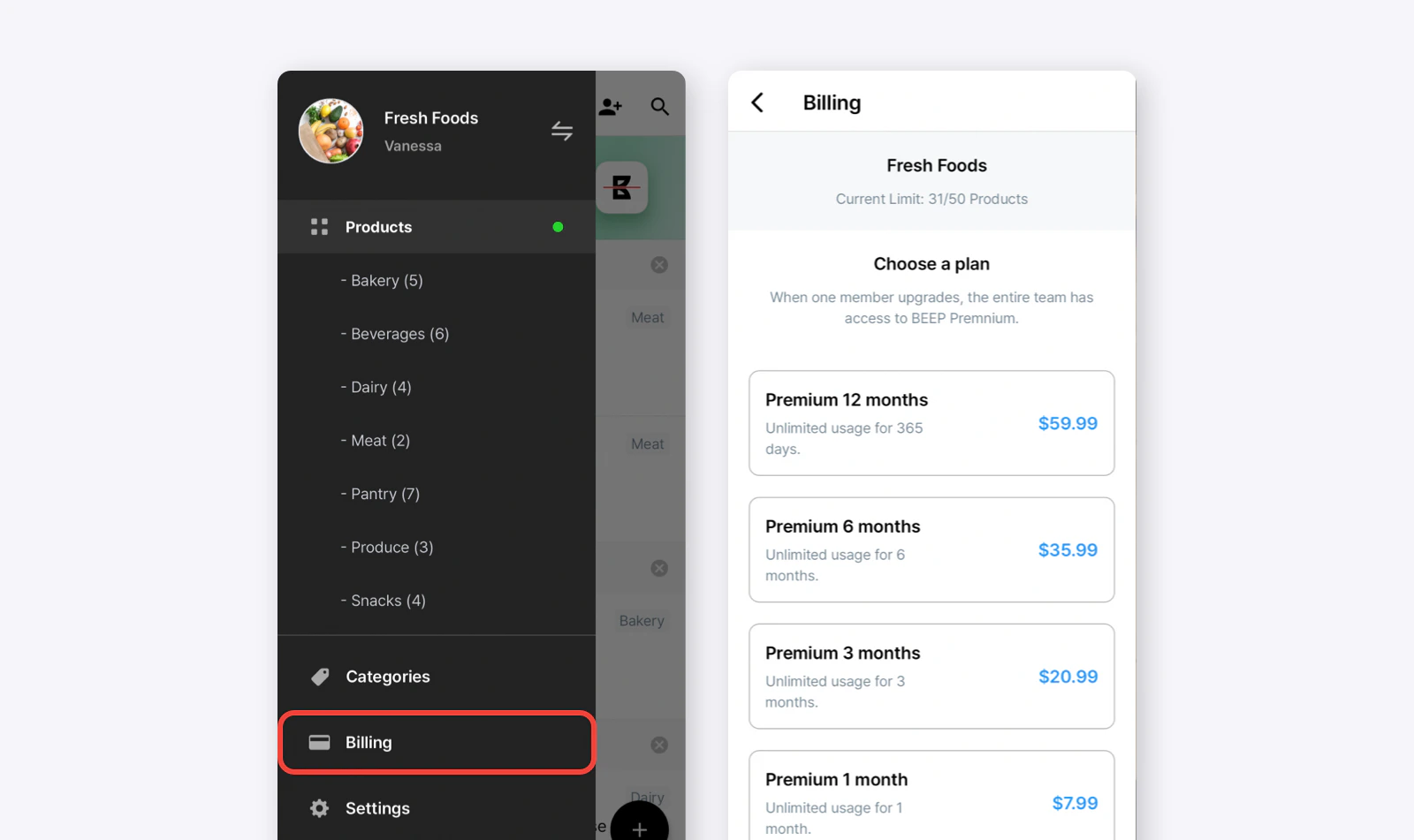Select the Premium 1 month plan
Screen dimensions: 1414x840
931,795
